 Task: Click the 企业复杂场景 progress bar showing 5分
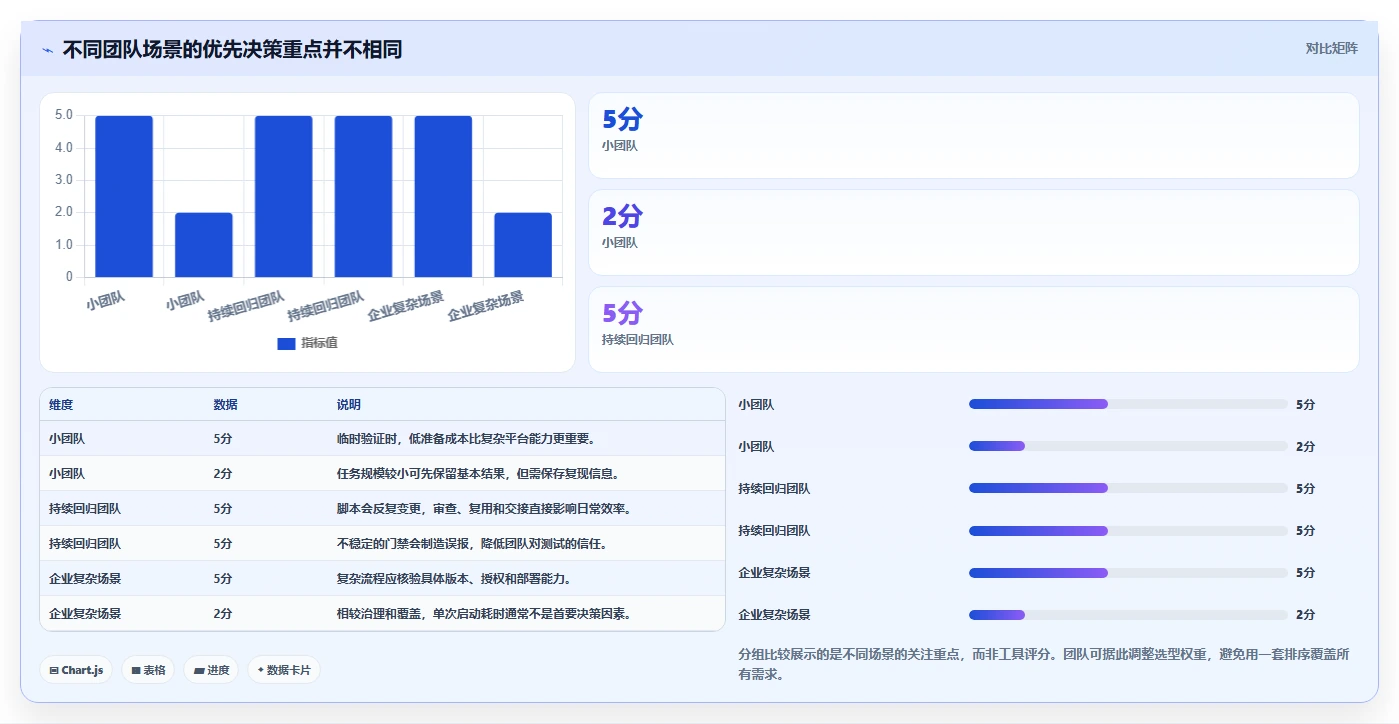point(1128,573)
